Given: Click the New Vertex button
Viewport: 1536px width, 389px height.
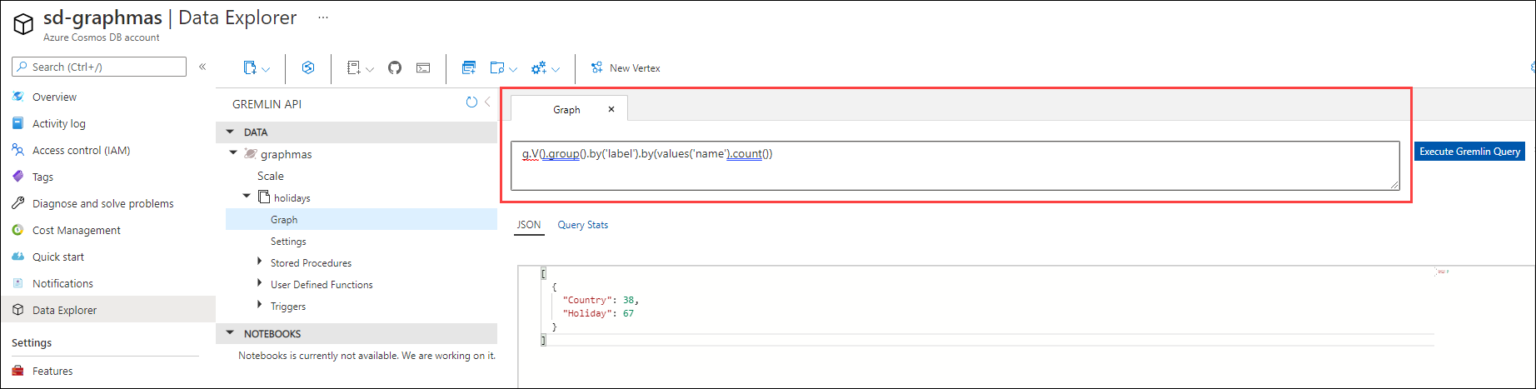Looking at the screenshot, I should click(625, 68).
